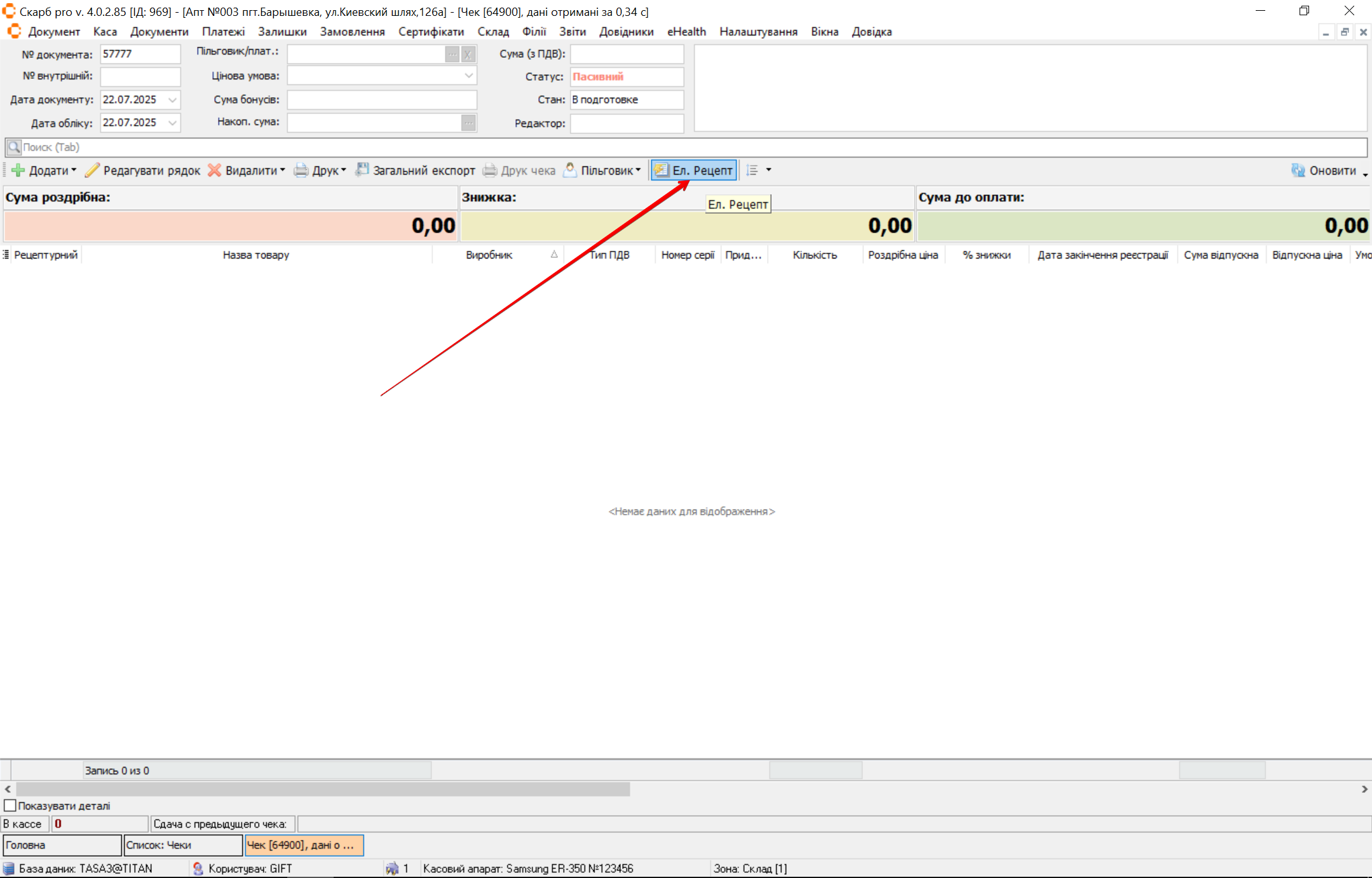Click the Поиск (Tab) search field

pos(686,147)
